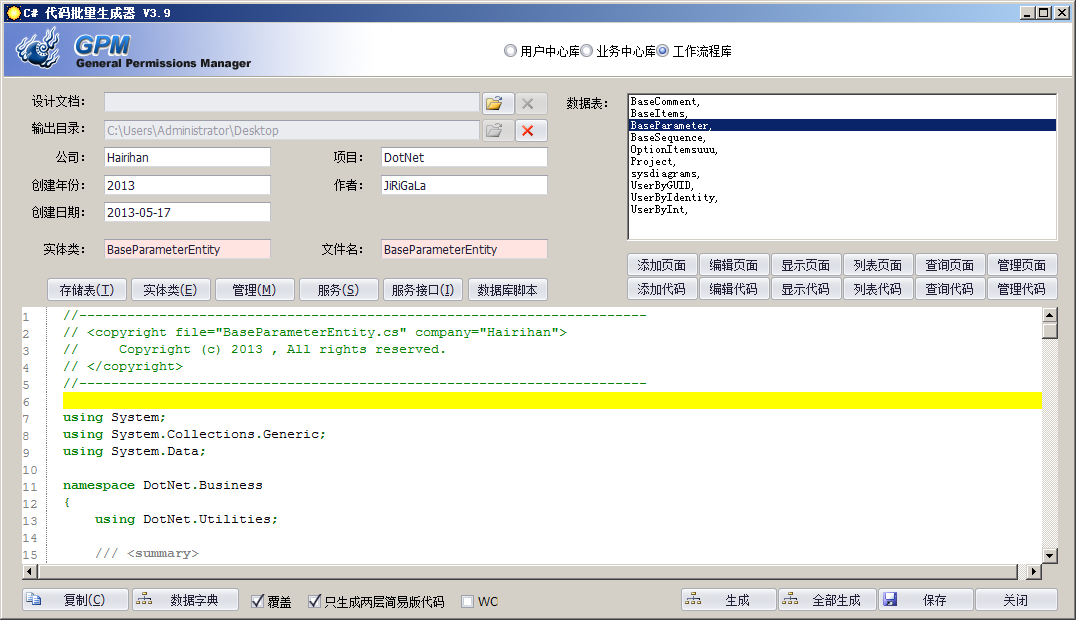Click the 列表页面 button

tap(878, 265)
